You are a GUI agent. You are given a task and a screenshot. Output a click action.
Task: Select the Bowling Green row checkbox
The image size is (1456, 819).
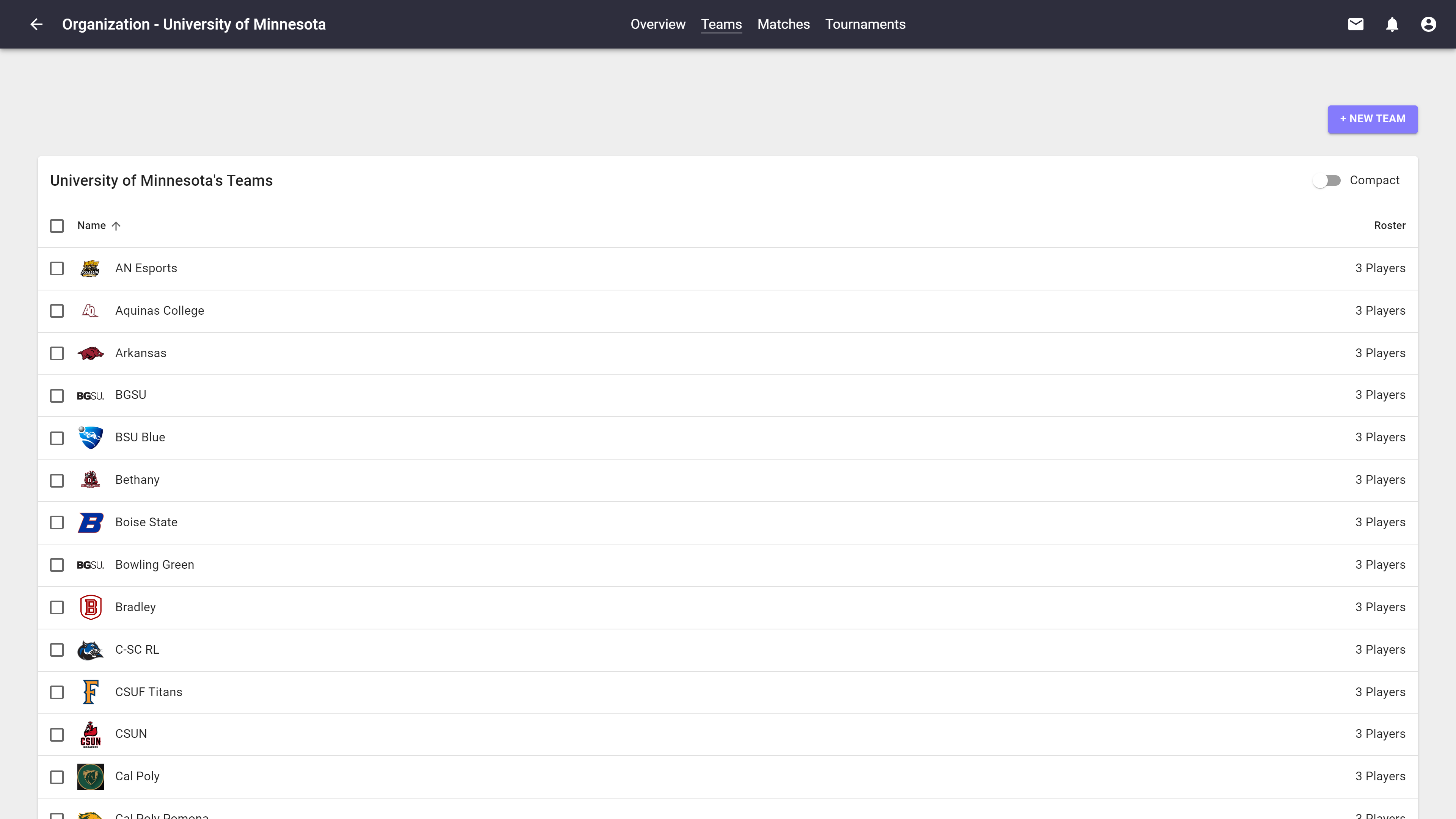[x=56, y=565]
